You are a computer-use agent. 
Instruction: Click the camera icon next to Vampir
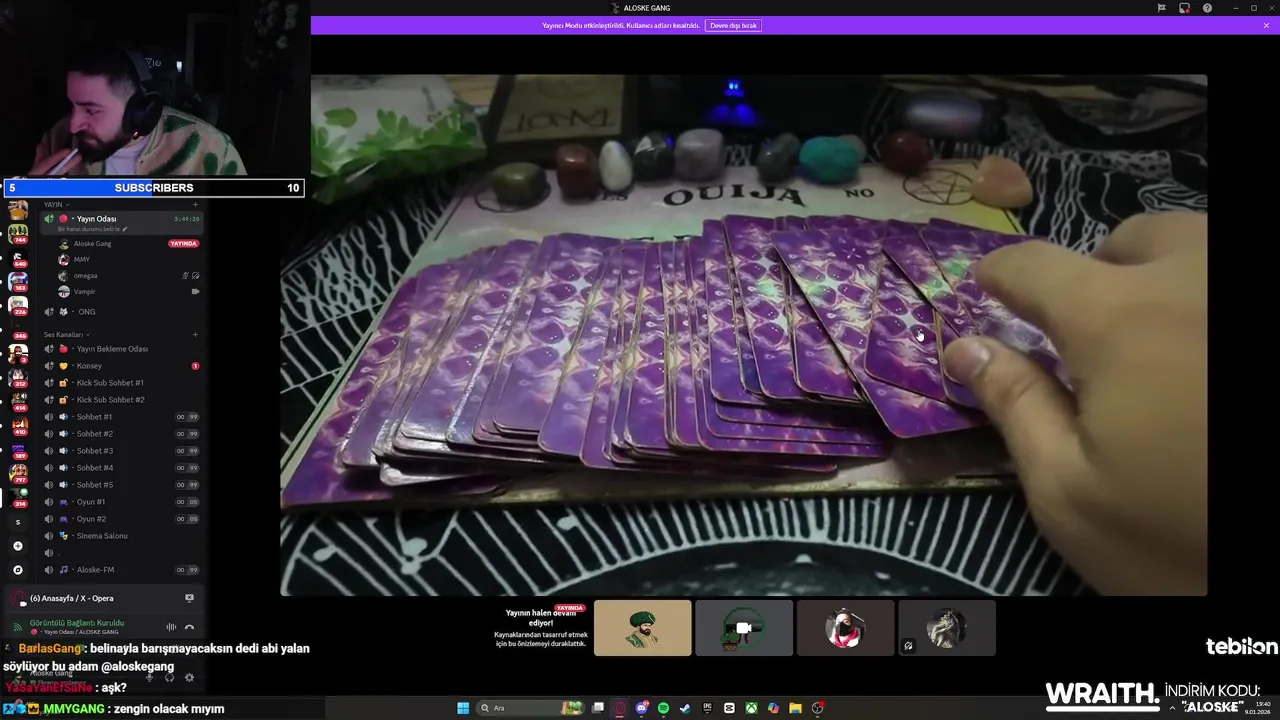[195, 292]
